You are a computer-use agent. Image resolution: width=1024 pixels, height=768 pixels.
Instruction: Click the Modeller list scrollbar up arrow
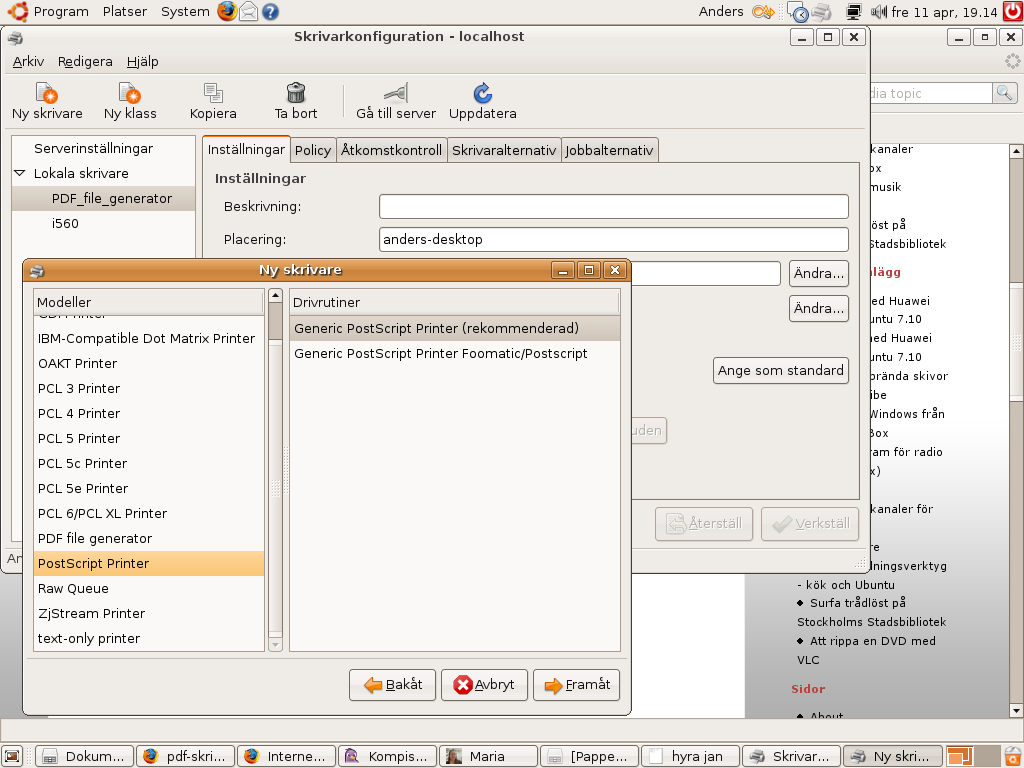pos(276,295)
